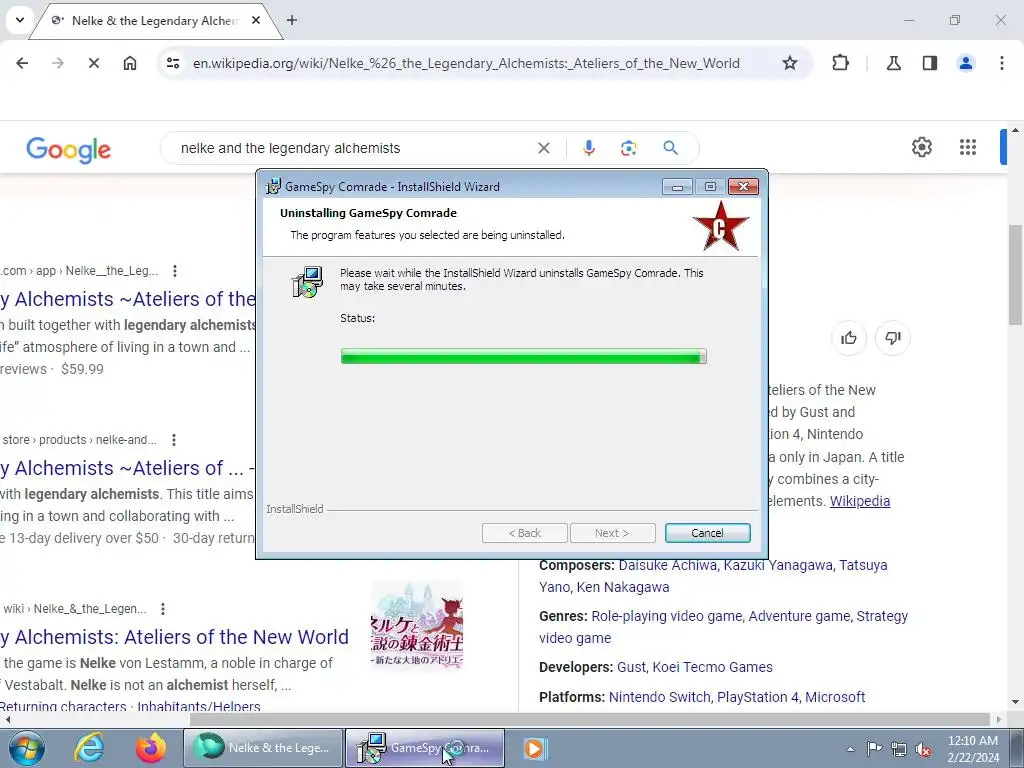Bookmark this page with the star
The image size is (1024, 768).
coord(790,63)
